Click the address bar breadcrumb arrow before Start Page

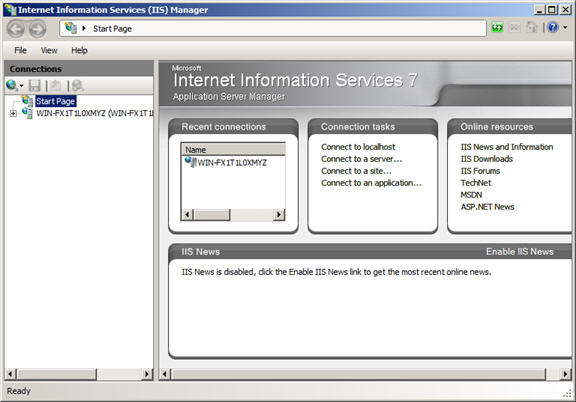[x=84, y=28]
